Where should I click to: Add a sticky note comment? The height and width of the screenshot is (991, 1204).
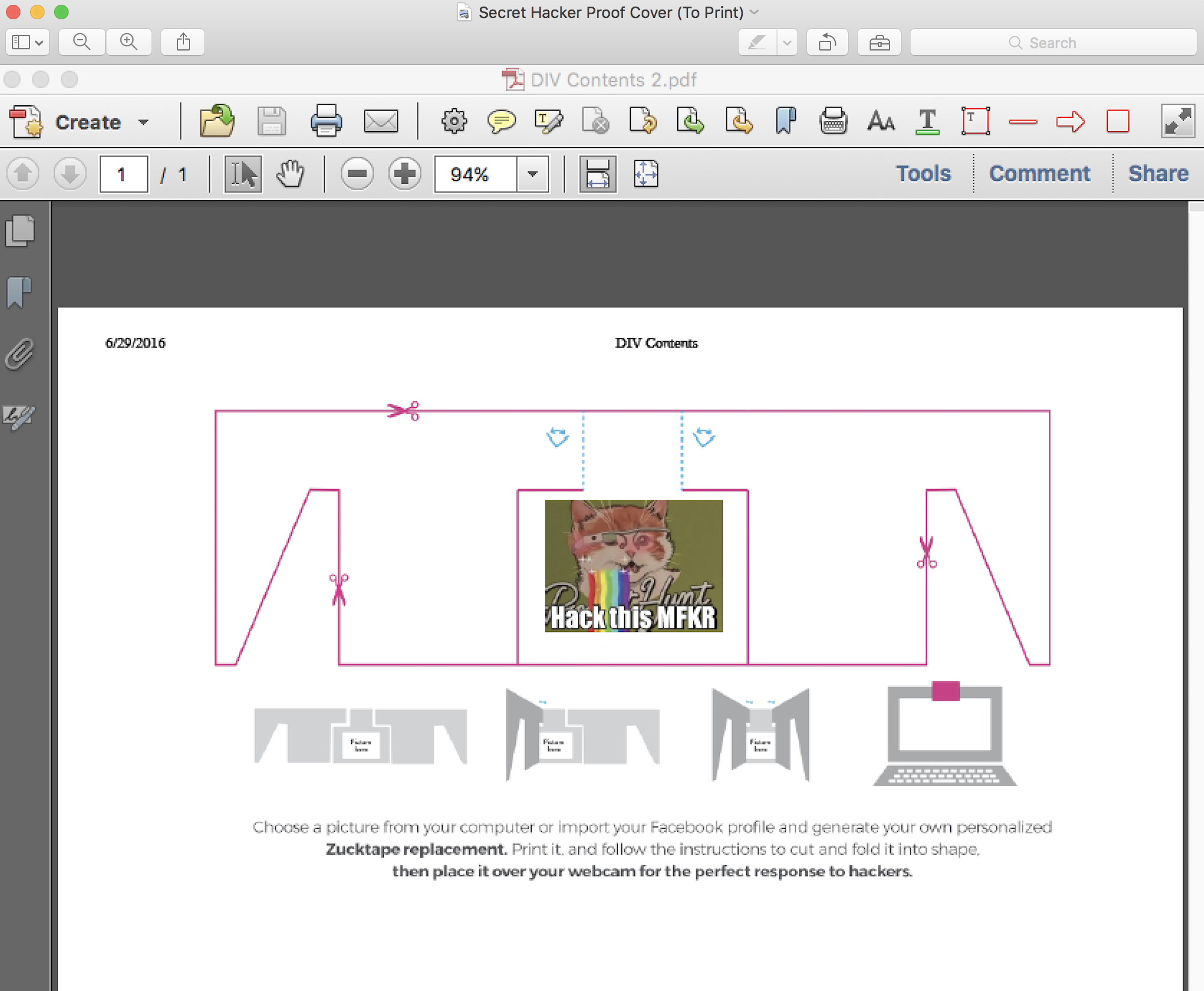click(501, 121)
